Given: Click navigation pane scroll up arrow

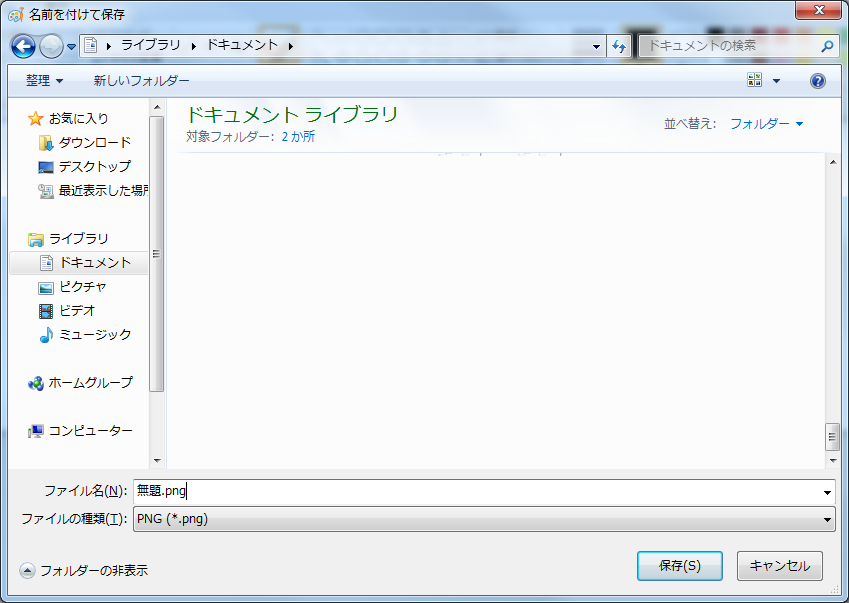Looking at the screenshot, I should click(x=157, y=107).
